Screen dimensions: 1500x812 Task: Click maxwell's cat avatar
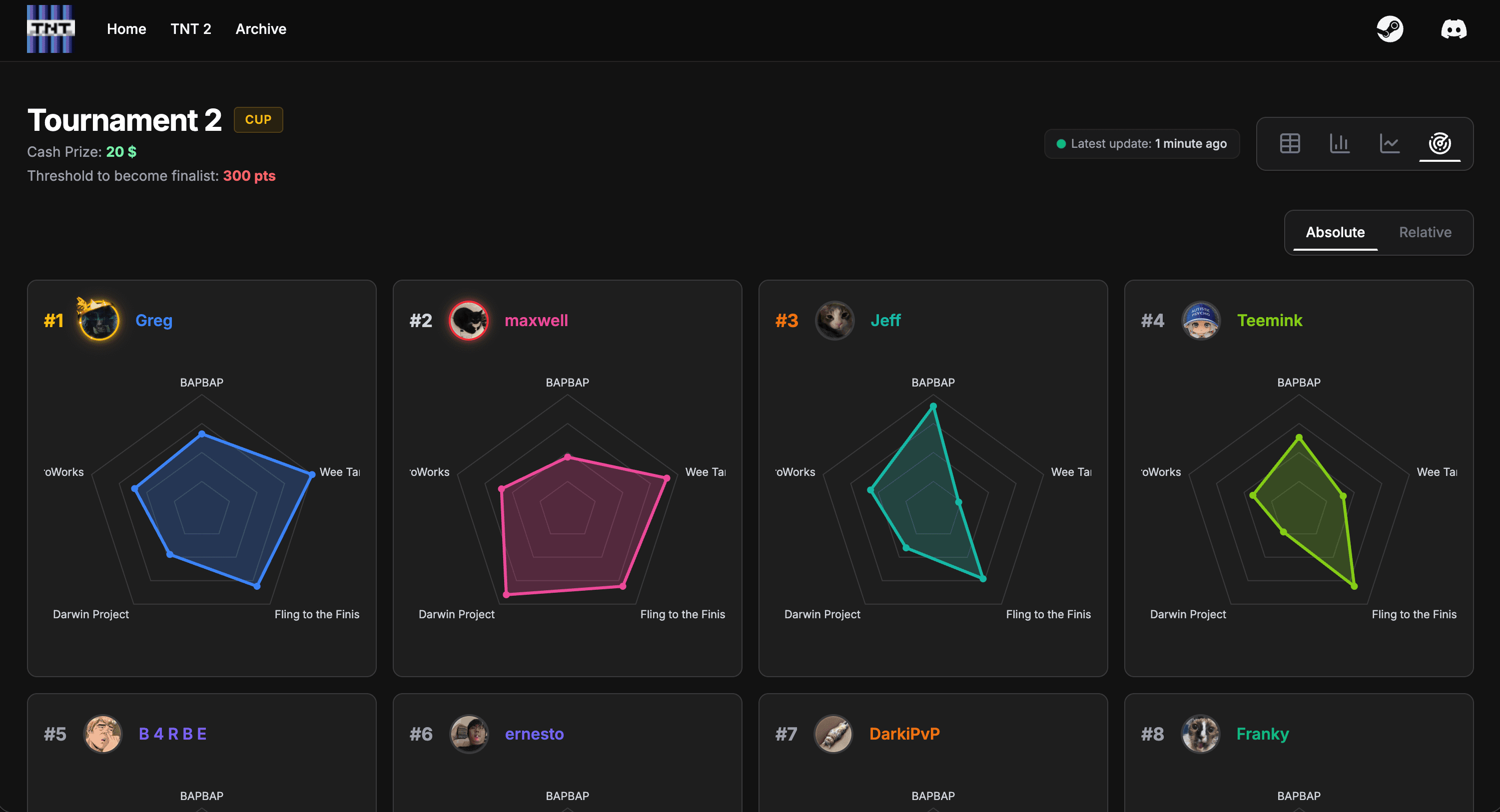468,320
